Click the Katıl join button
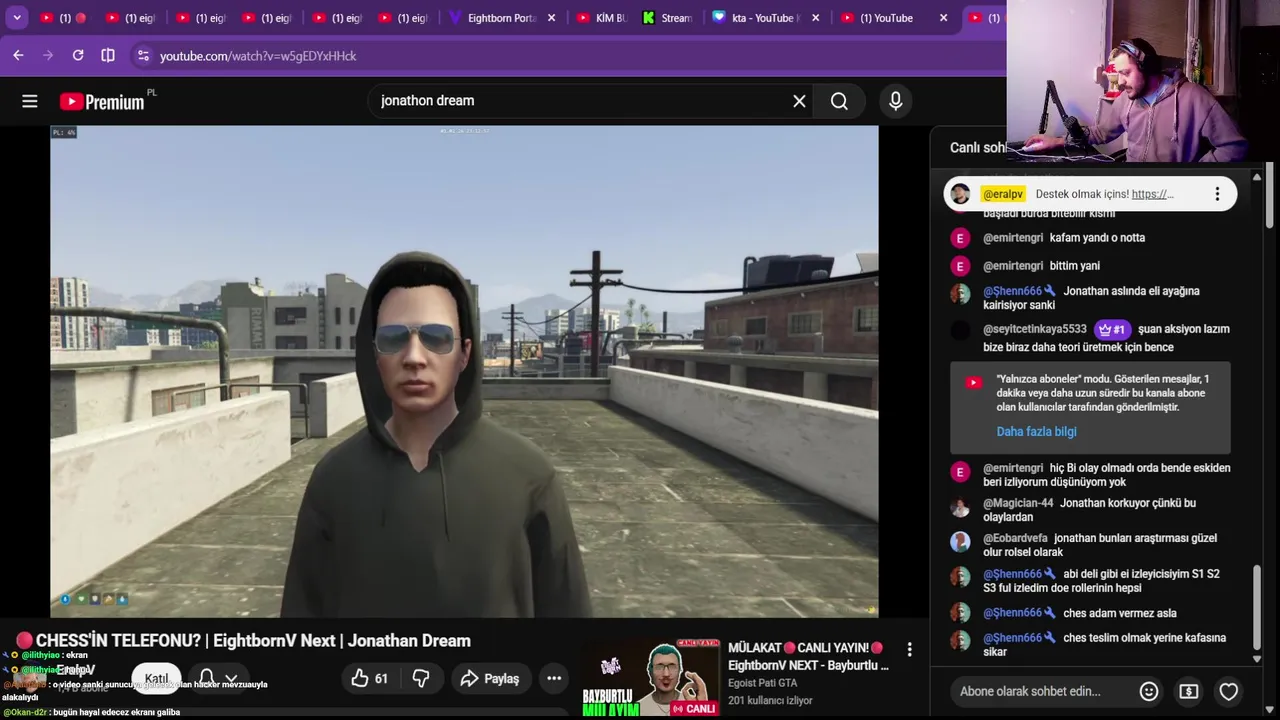 (156, 678)
